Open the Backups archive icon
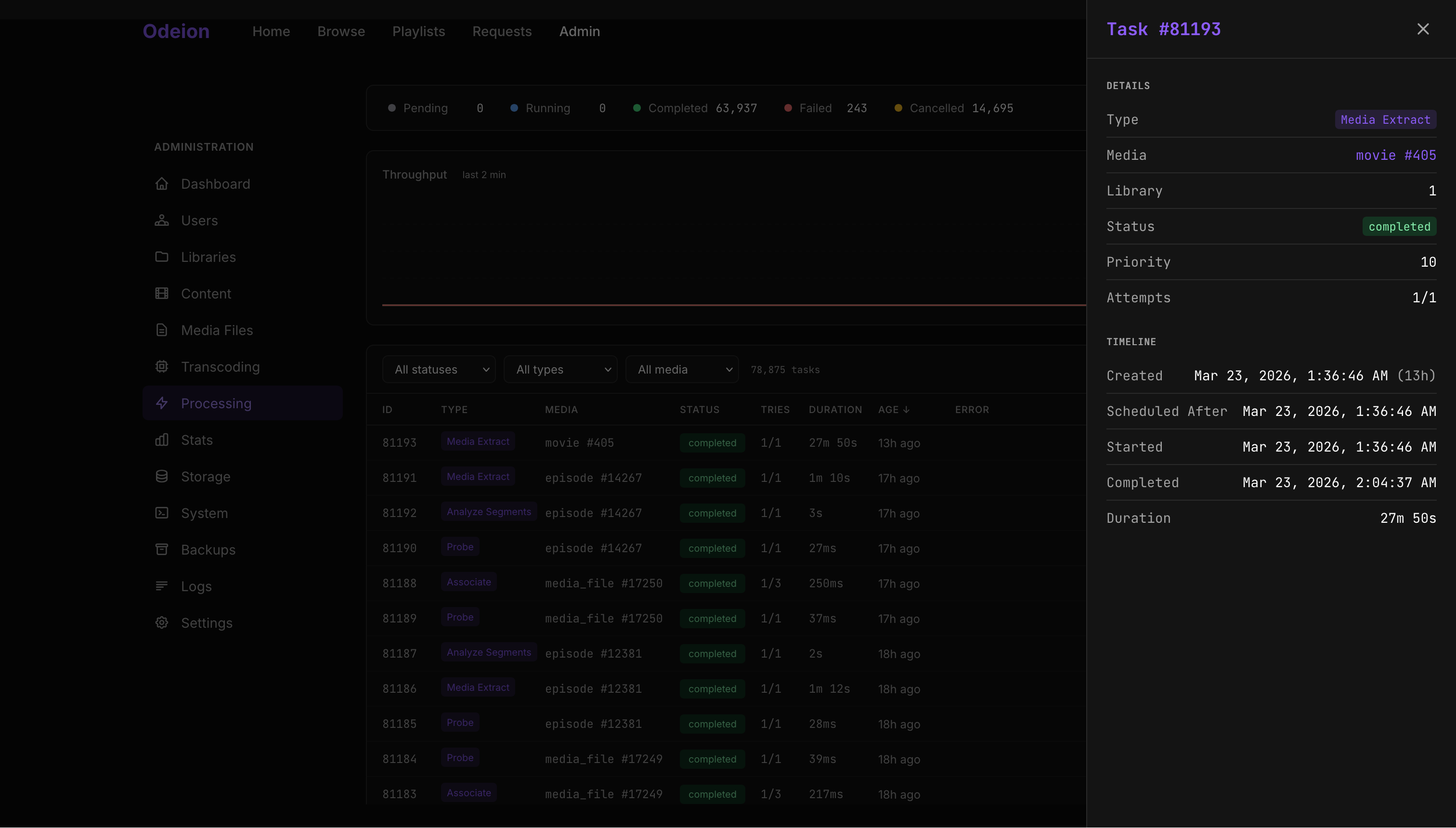The image size is (1456, 828). [x=161, y=549]
